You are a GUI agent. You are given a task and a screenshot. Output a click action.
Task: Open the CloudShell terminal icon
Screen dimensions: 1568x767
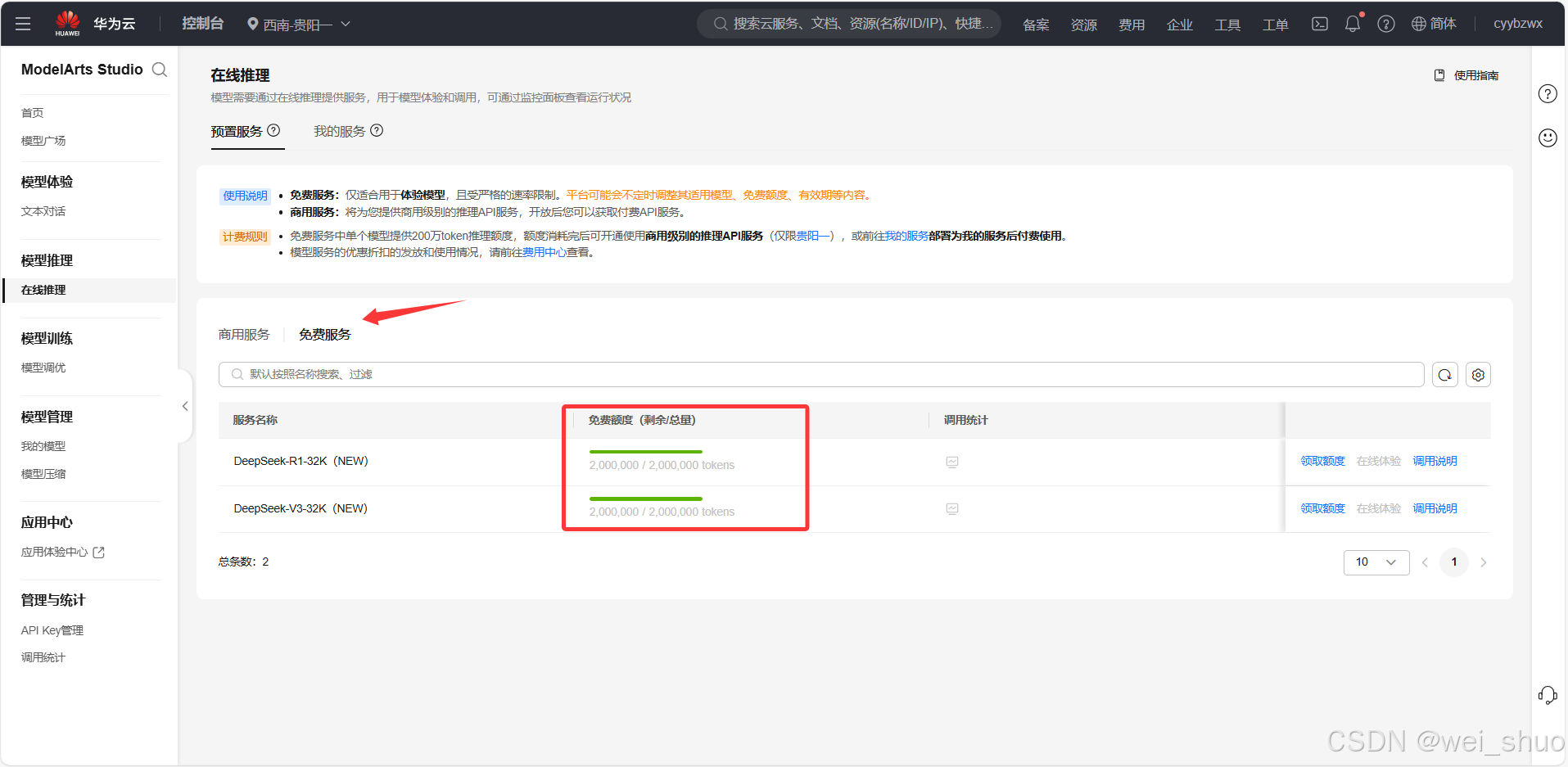click(x=1319, y=24)
